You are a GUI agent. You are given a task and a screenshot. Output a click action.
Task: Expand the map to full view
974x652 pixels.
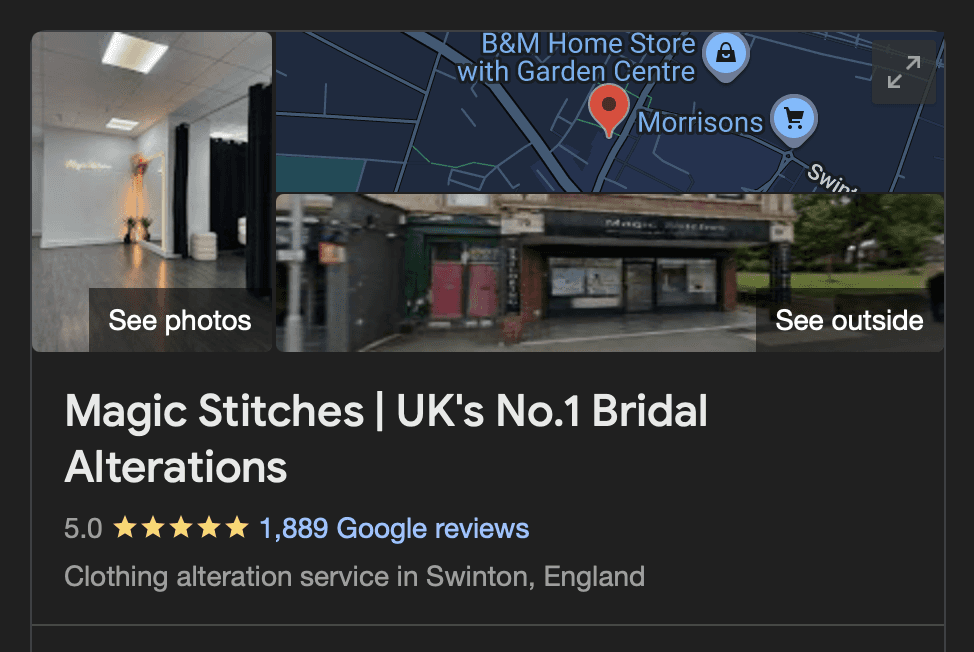click(904, 72)
